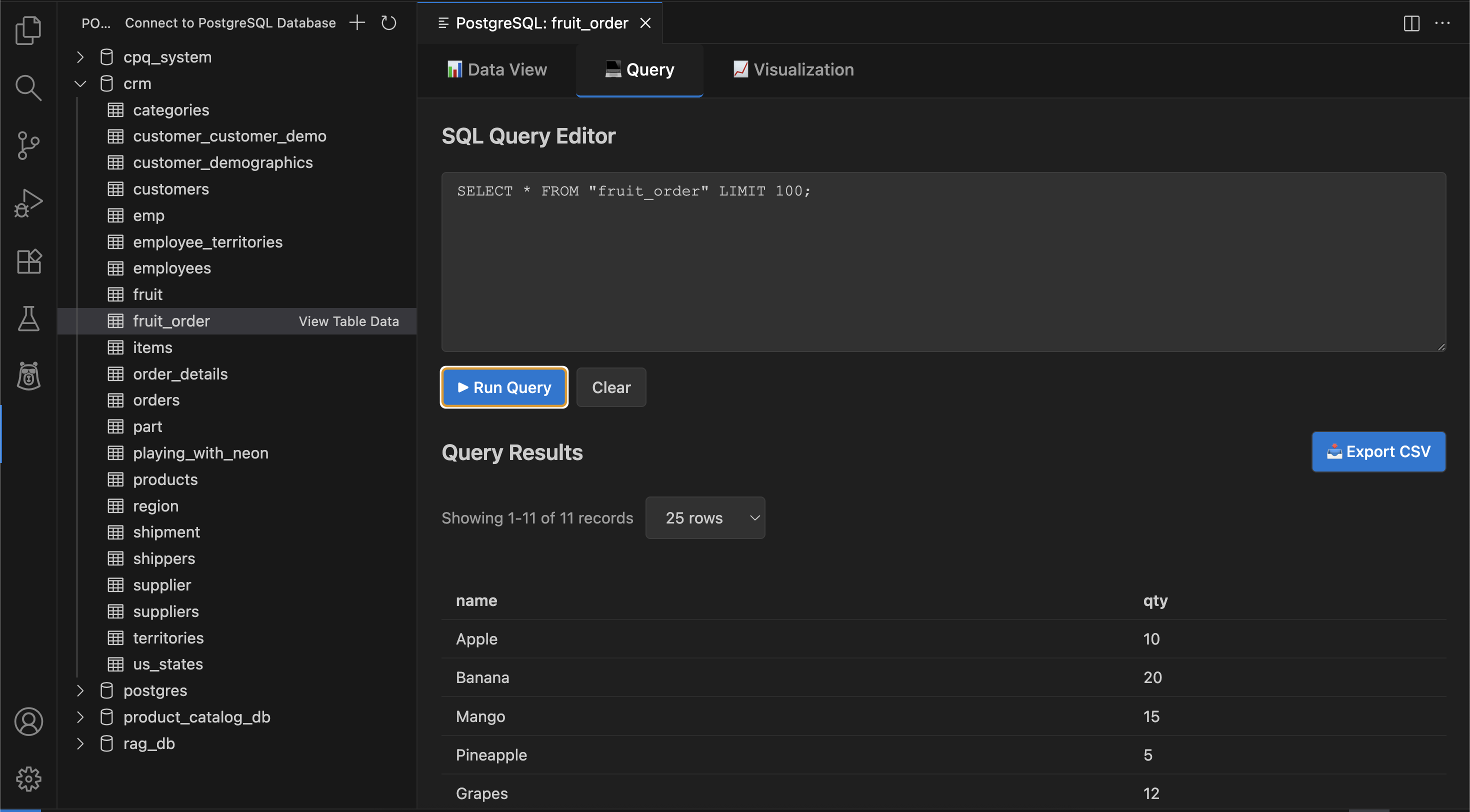Expand the product_catalog_db database
The image size is (1470, 812).
pyautogui.click(x=80, y=716)
